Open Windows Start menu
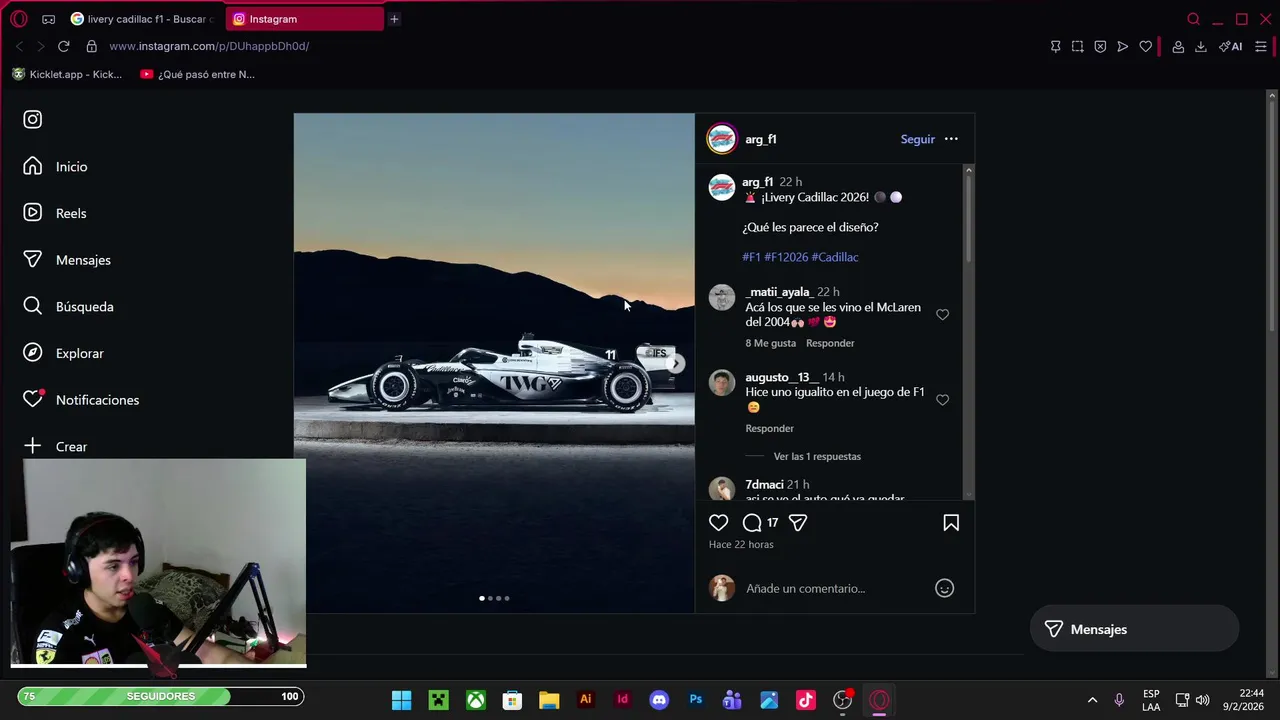The image size is (1280, 720). point(401,700)
